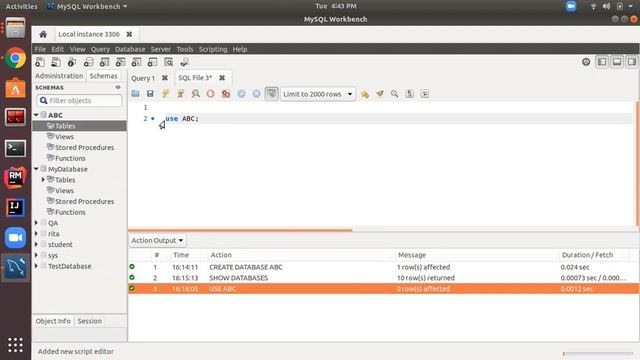This screenshot has height=360, width=640.
Task: Select the CREATE DATABASE ABC output row
Action: (383, 267)
